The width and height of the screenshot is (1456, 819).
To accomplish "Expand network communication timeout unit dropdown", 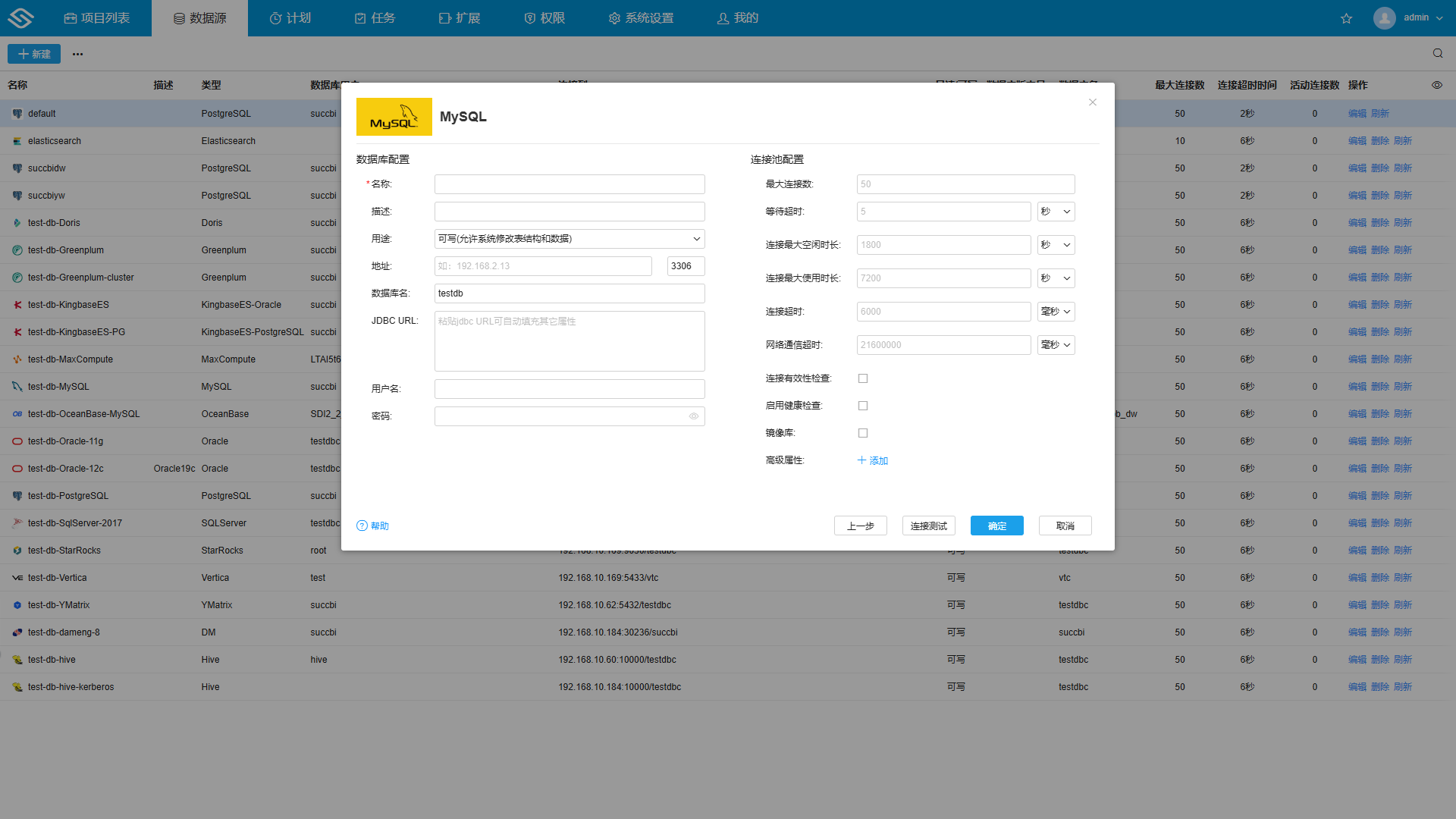I will (x=1056, y=345).
